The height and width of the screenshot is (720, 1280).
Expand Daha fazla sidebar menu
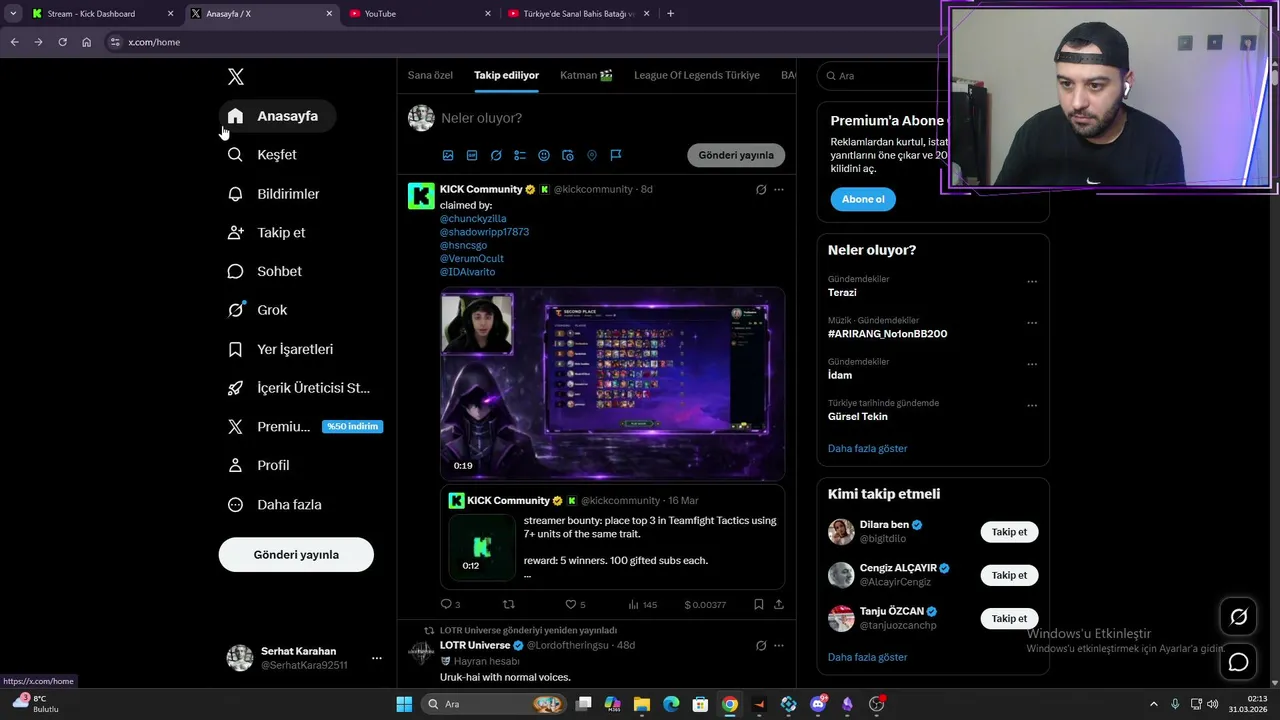click(275, 505)
